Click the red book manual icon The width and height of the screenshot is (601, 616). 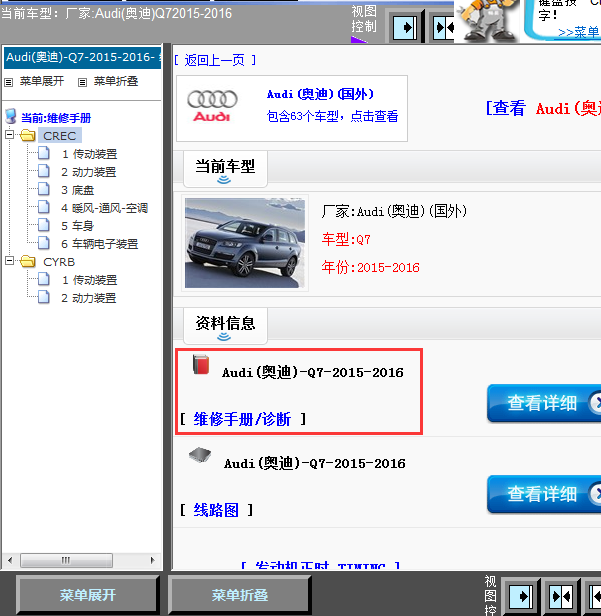coord(201,364)
